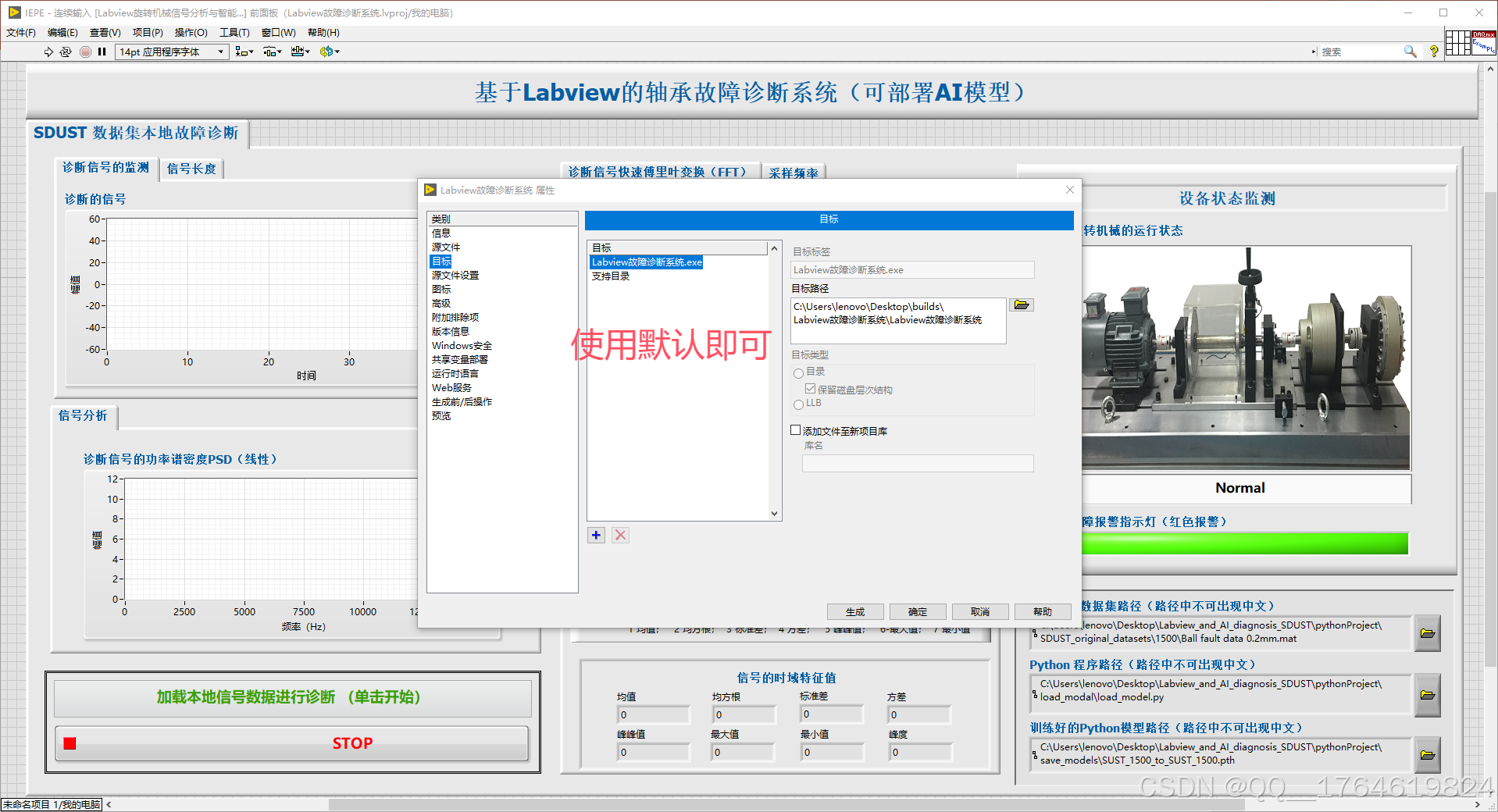Select Windows安全 category
Image resolution: width=1498 pixels, height=812 pixels.
(x=462, y=345)
